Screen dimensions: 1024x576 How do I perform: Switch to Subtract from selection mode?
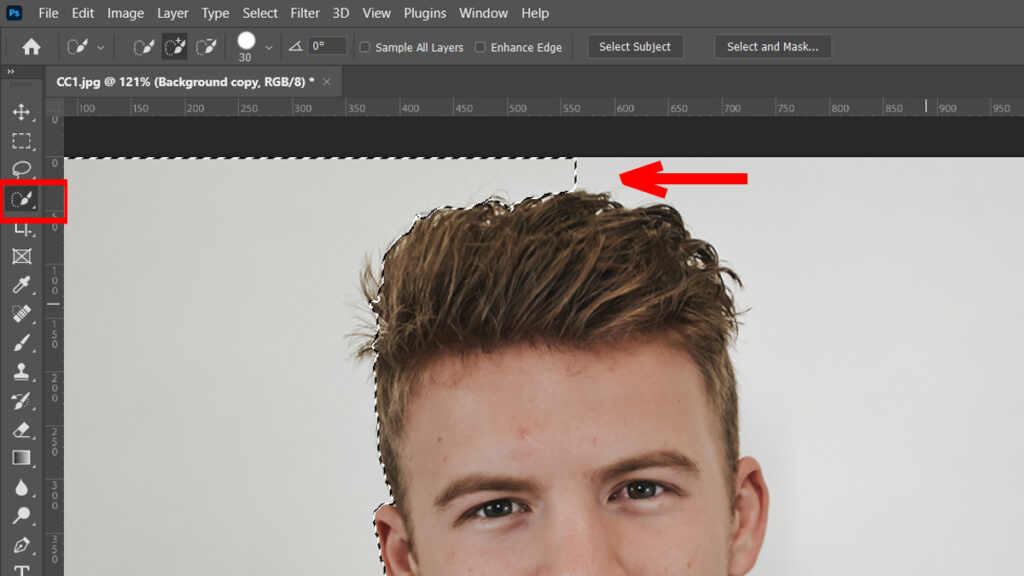click(x=207, y=47)
